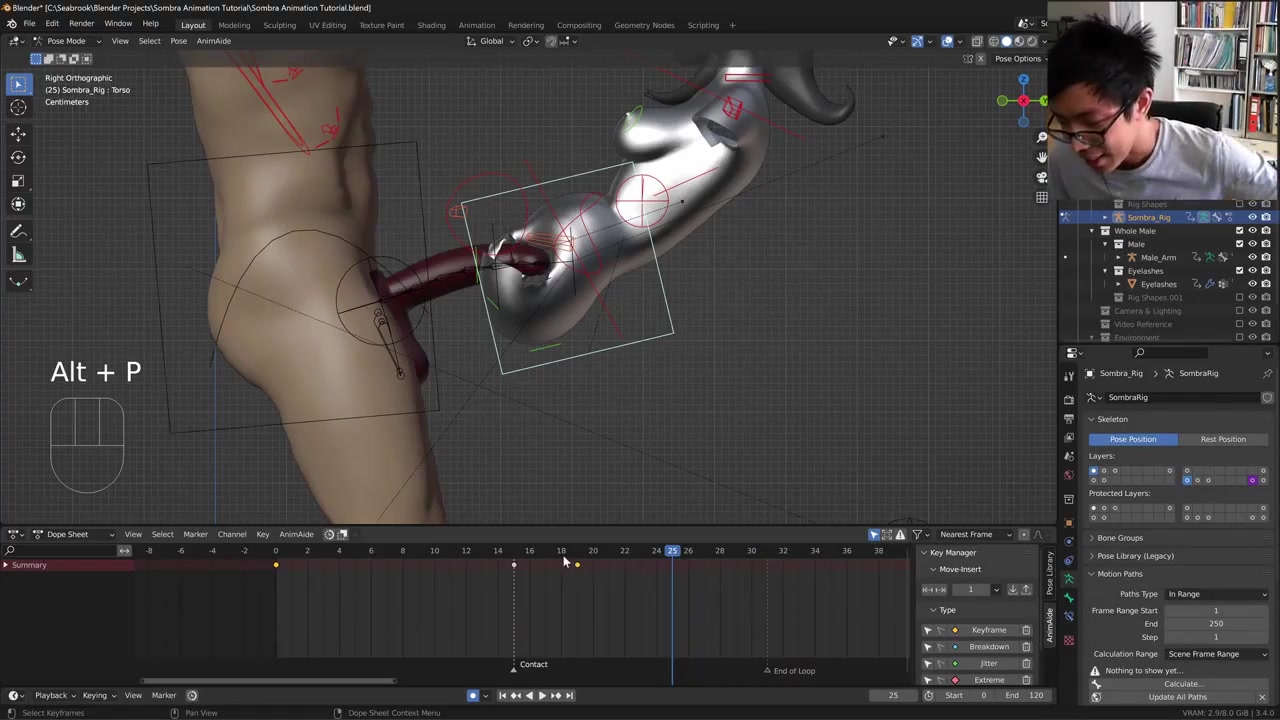This screenshot has height=720, width=1280.
Task: Select the Cursor tool in the toolbar
Action: click(x=18, y=108)
